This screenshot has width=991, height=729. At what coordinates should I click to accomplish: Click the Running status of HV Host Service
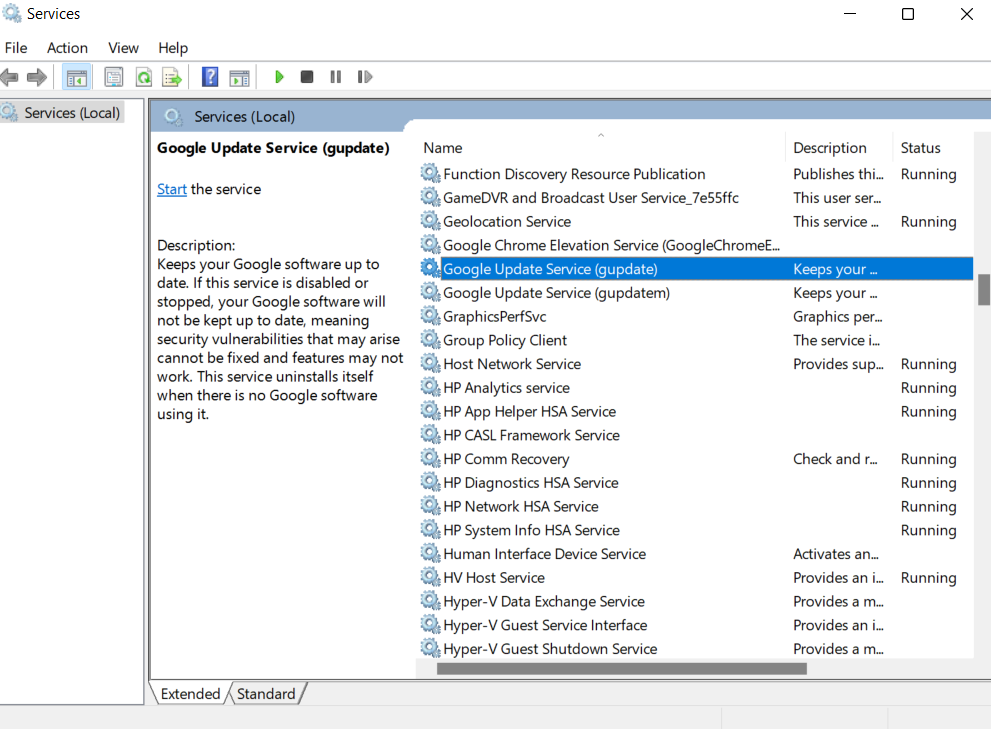point(928,578)
